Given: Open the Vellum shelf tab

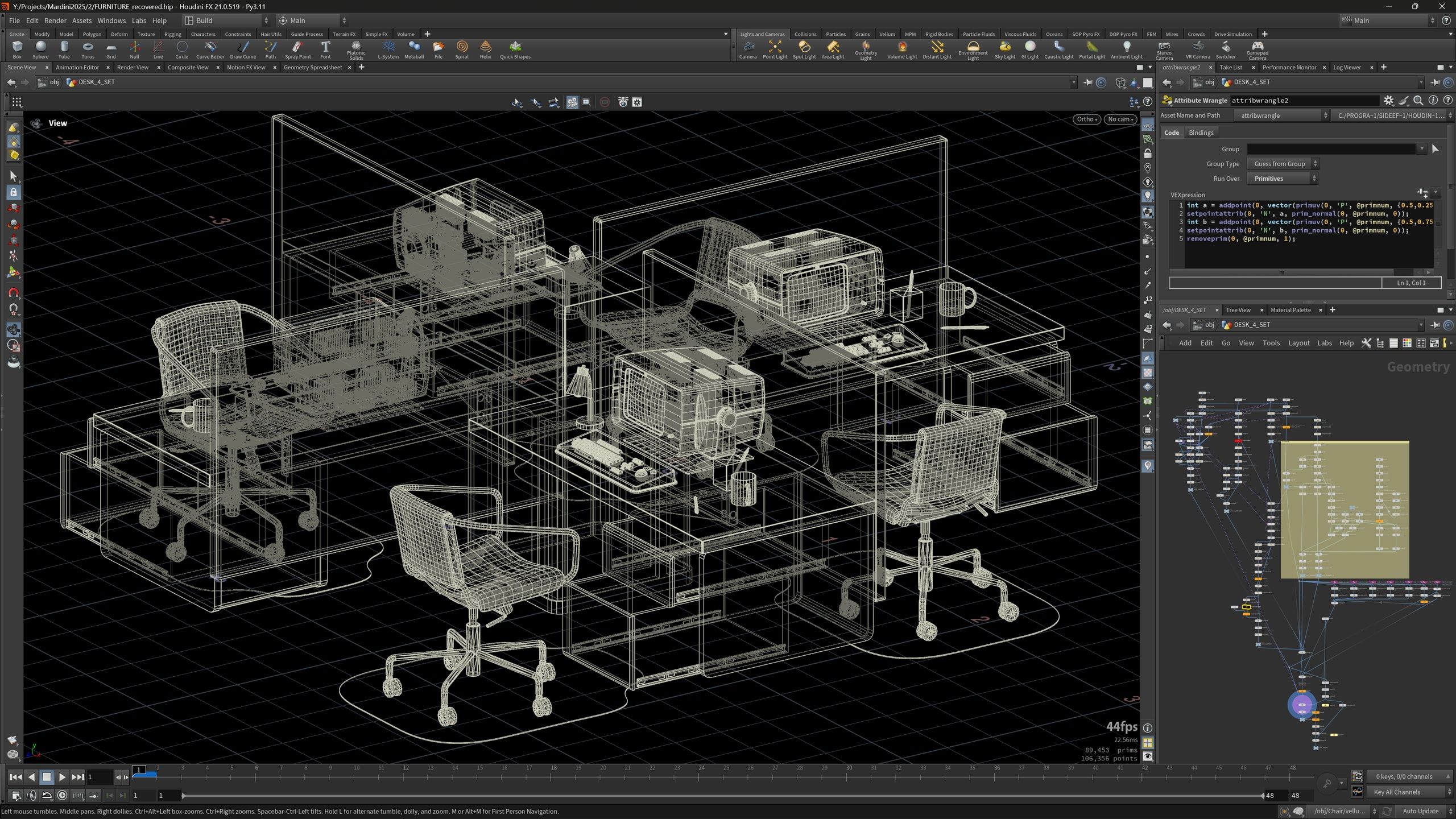Looking at the screenshot, I should [887, 34].
